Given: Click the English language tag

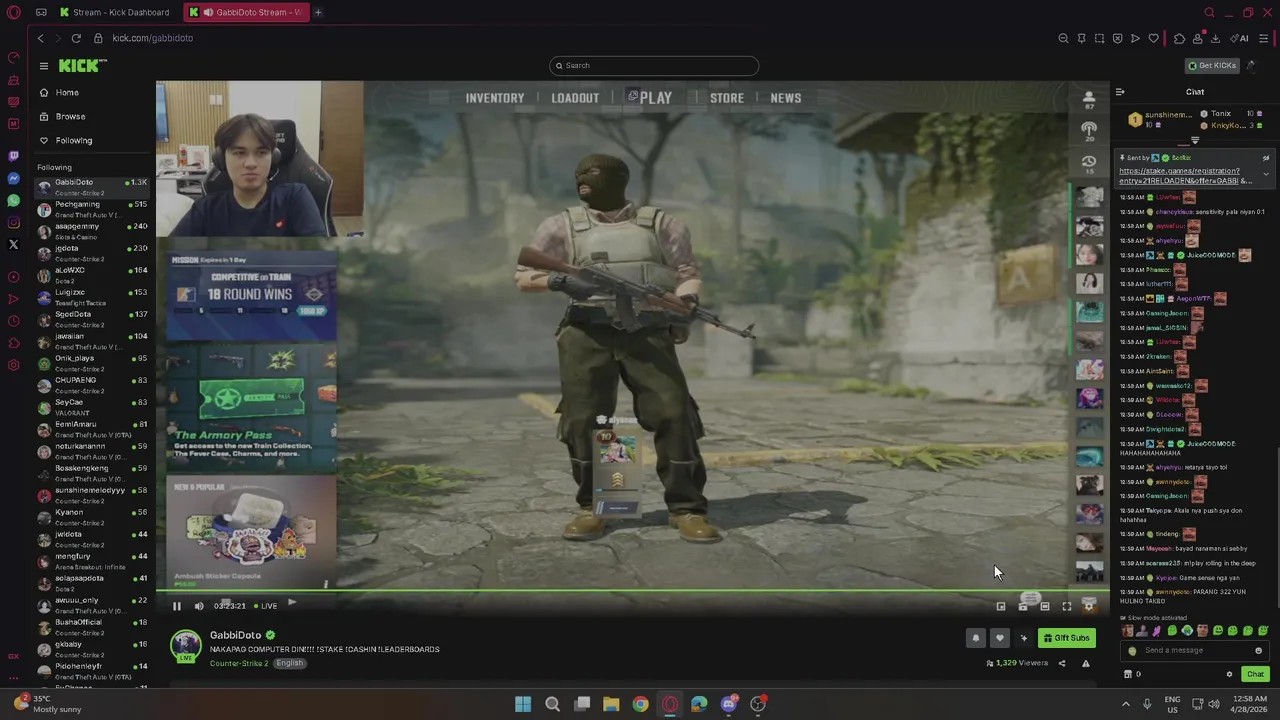Looking at the screenshot, I should 289,663.
